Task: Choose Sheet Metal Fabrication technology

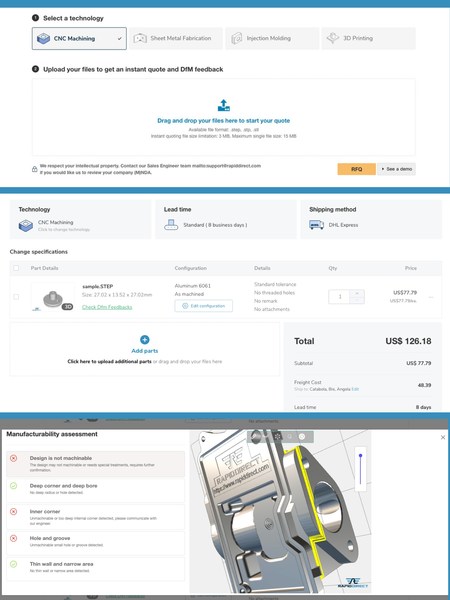Action: coord(176,38)
